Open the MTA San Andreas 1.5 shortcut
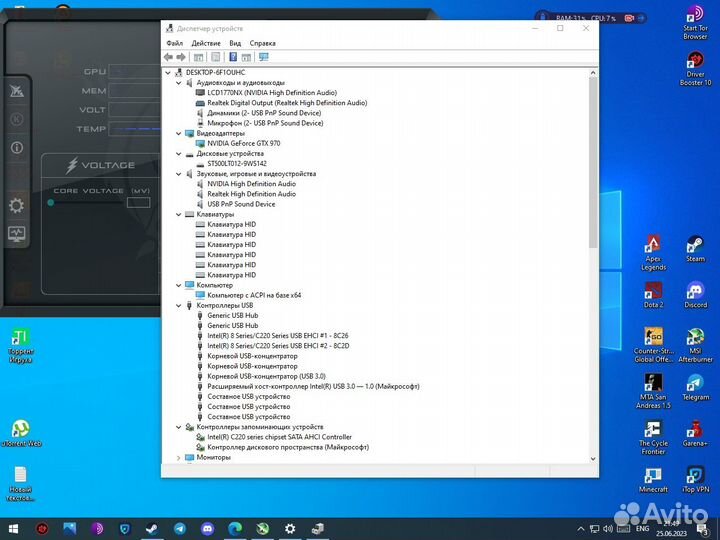The height and width of the screenshot is (540, 720). 653,391
